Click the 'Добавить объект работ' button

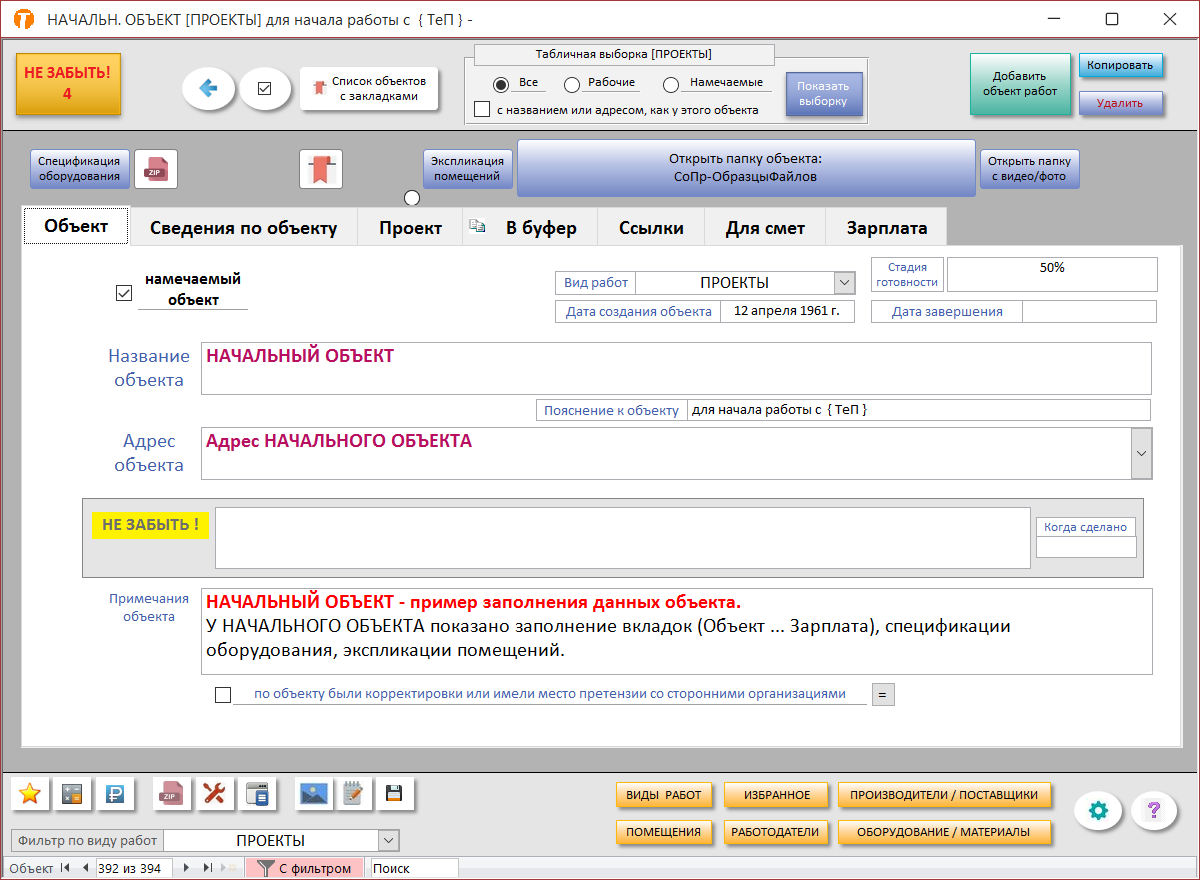coord(1019,84)
